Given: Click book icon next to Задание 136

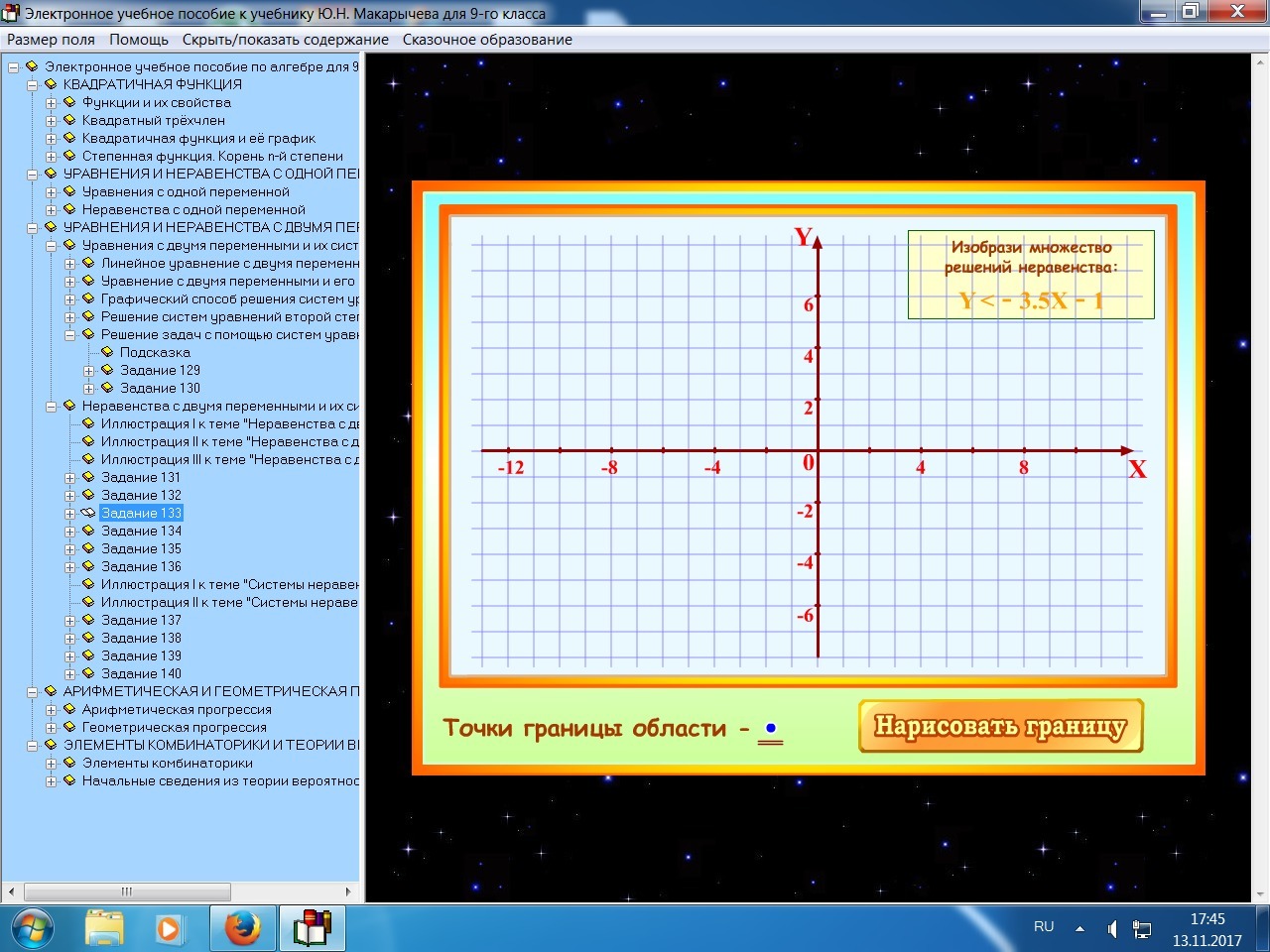Looking at the screenshot, I should 88,566.
